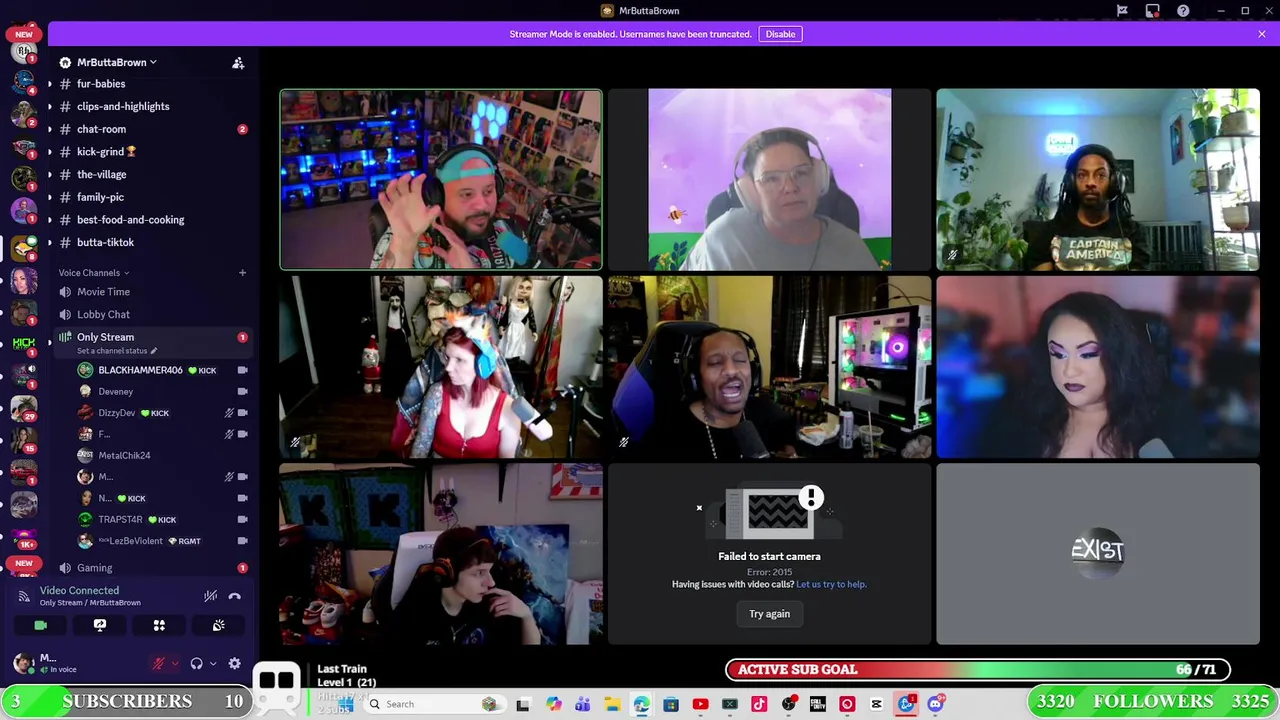Open the Help question mark icon
The height and width of the screenshot is (720, 1280).
pyautogui.click(x=1184, y=11)
